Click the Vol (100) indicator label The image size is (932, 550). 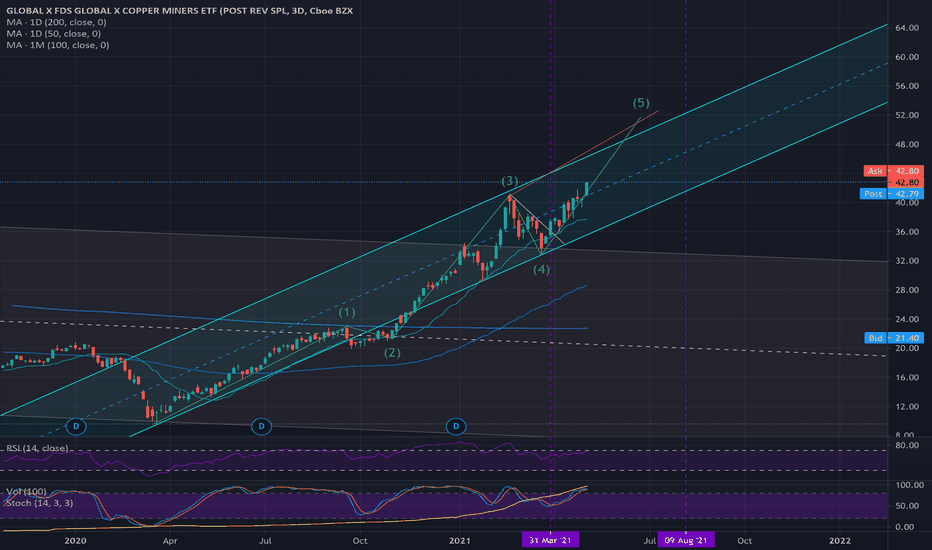(26, 491)
